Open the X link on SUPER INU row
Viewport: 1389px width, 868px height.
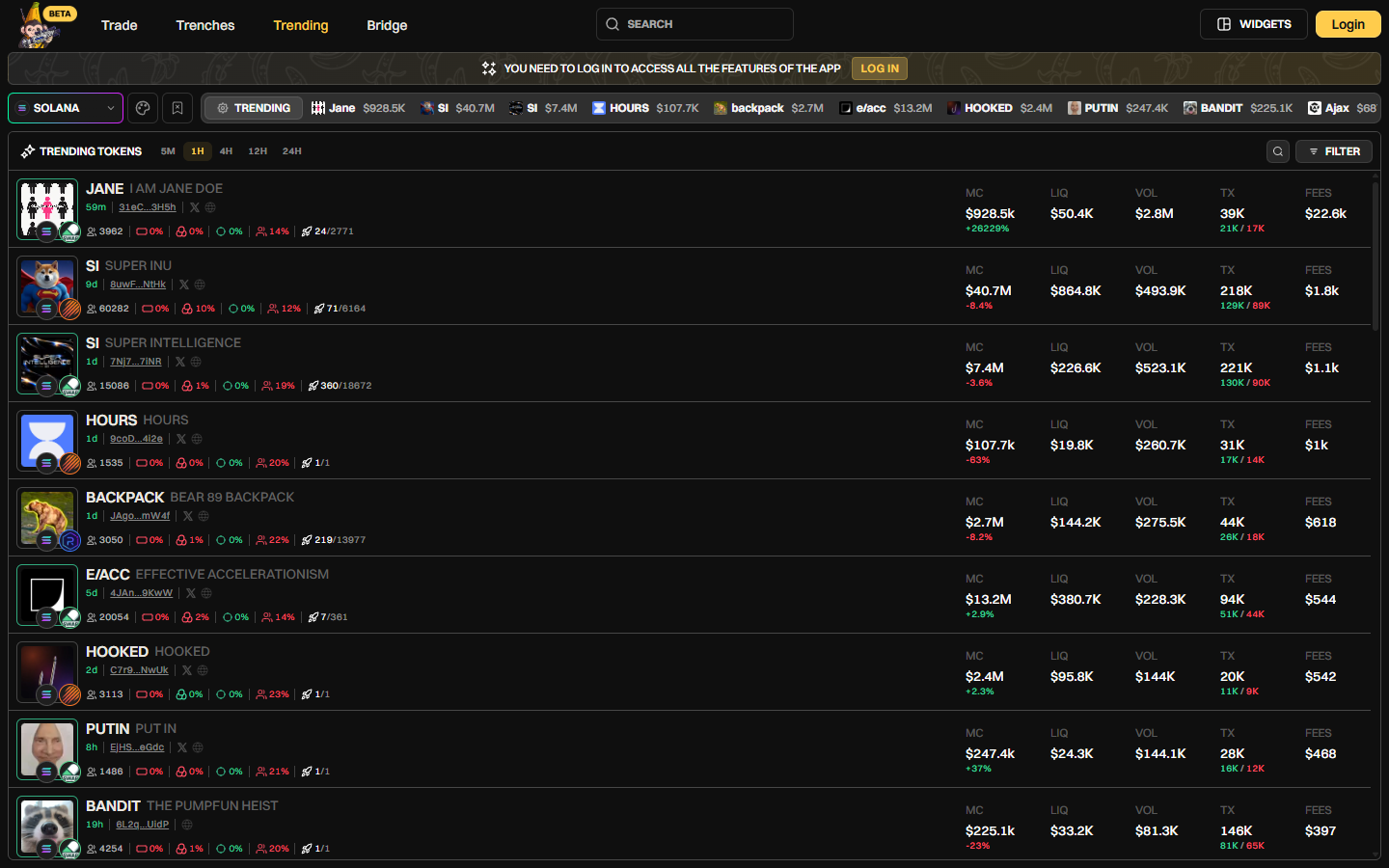click(184, 285)
